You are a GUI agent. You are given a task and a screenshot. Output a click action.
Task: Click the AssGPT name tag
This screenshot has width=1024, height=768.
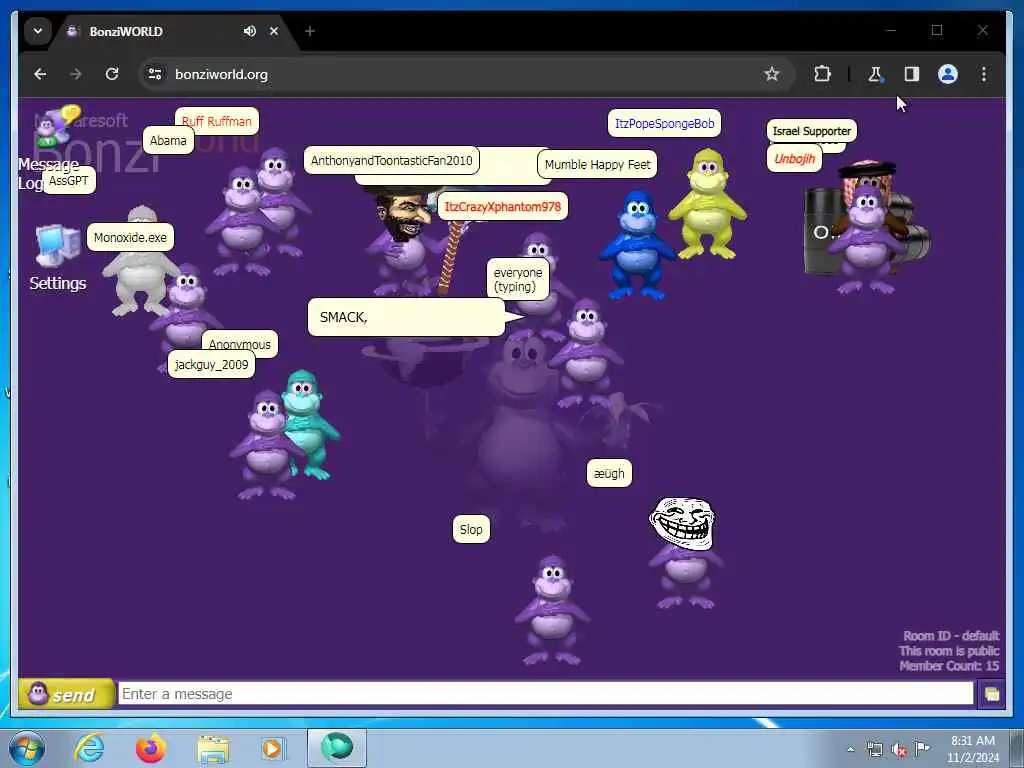click(69, 180)
